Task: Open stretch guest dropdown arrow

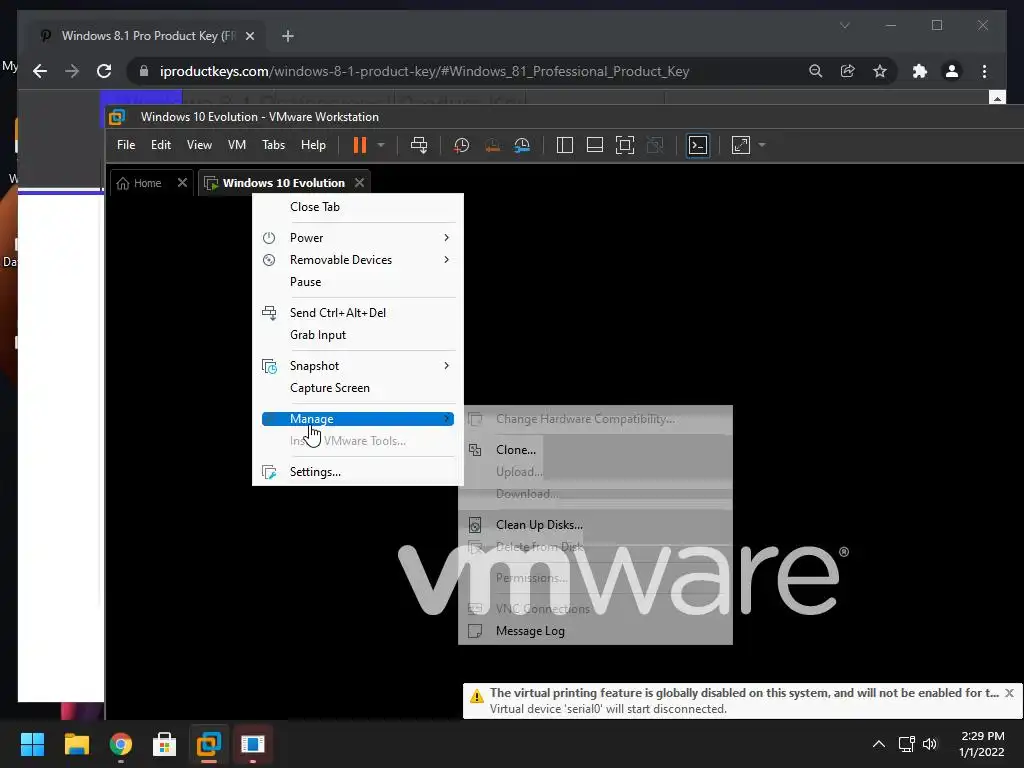Action: tap(761, 145)
